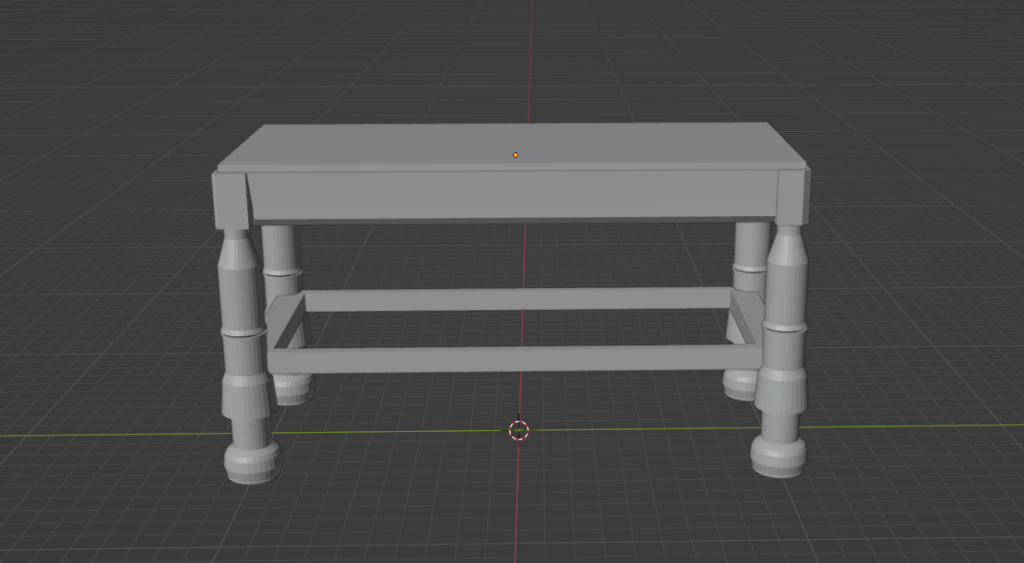This screenshot has width=1024, height=563.
Task: Click the front-left corner block under the tabletop
Action: click(x=230, y=200)
